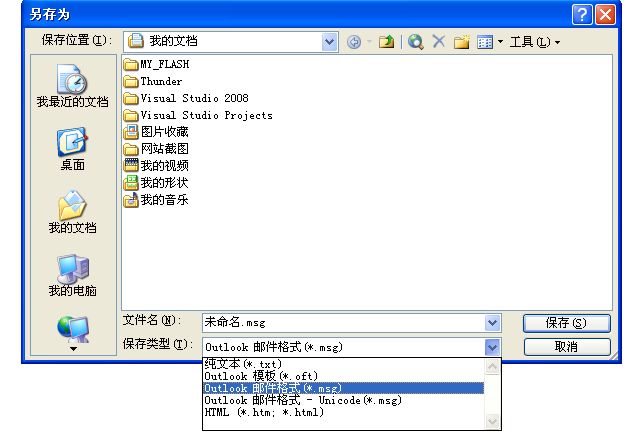The height and width of the screenshot is (443, 627).
Task: Click the file type list scroll up arrow
Action: [x=492, y=366]
